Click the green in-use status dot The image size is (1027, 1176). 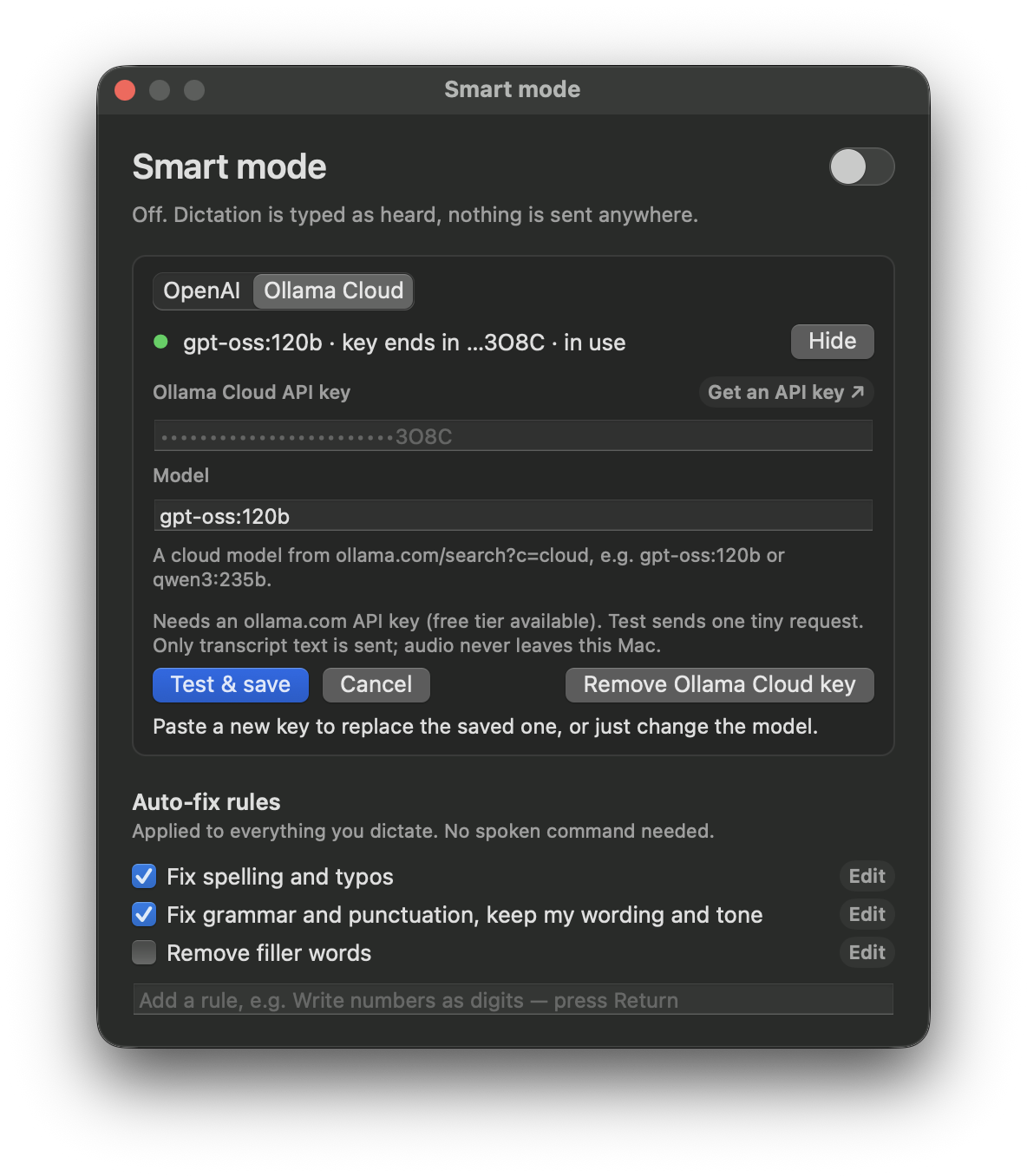[160, 342]
